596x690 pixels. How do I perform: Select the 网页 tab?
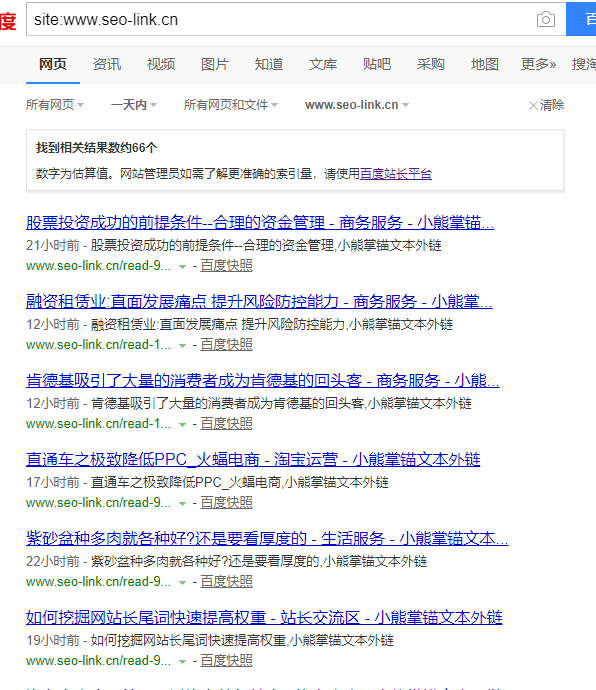click(x=53, y=64)
